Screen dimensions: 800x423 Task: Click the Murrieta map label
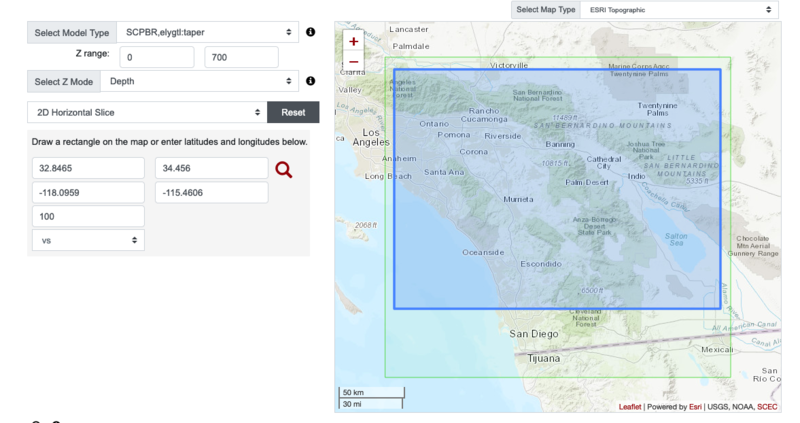tap(518, 200)
